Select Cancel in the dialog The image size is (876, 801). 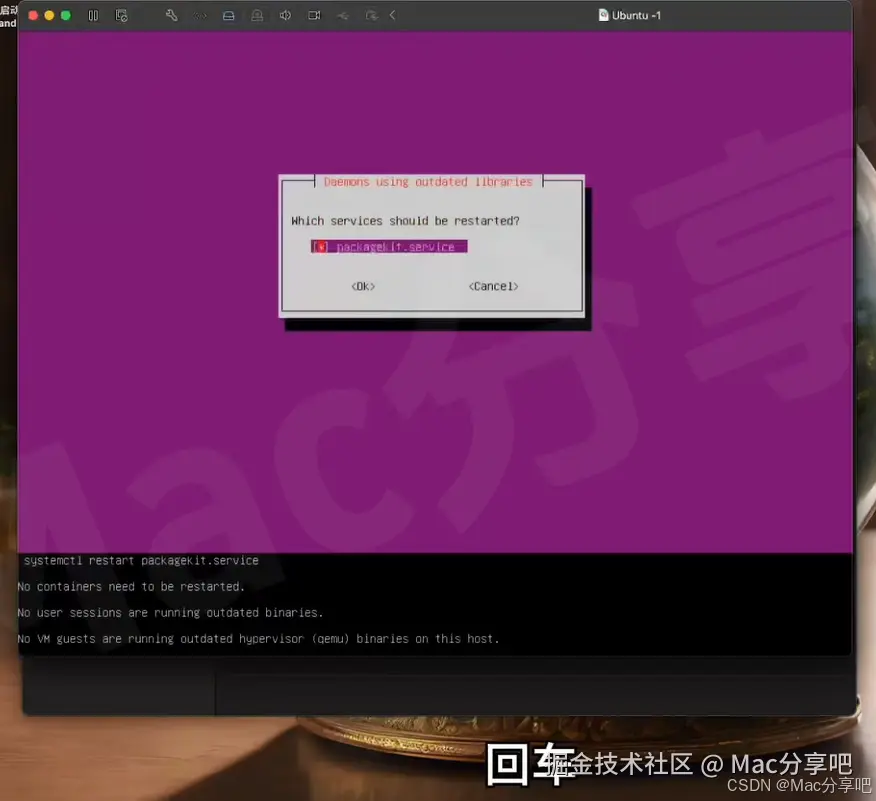pos(491,285)
